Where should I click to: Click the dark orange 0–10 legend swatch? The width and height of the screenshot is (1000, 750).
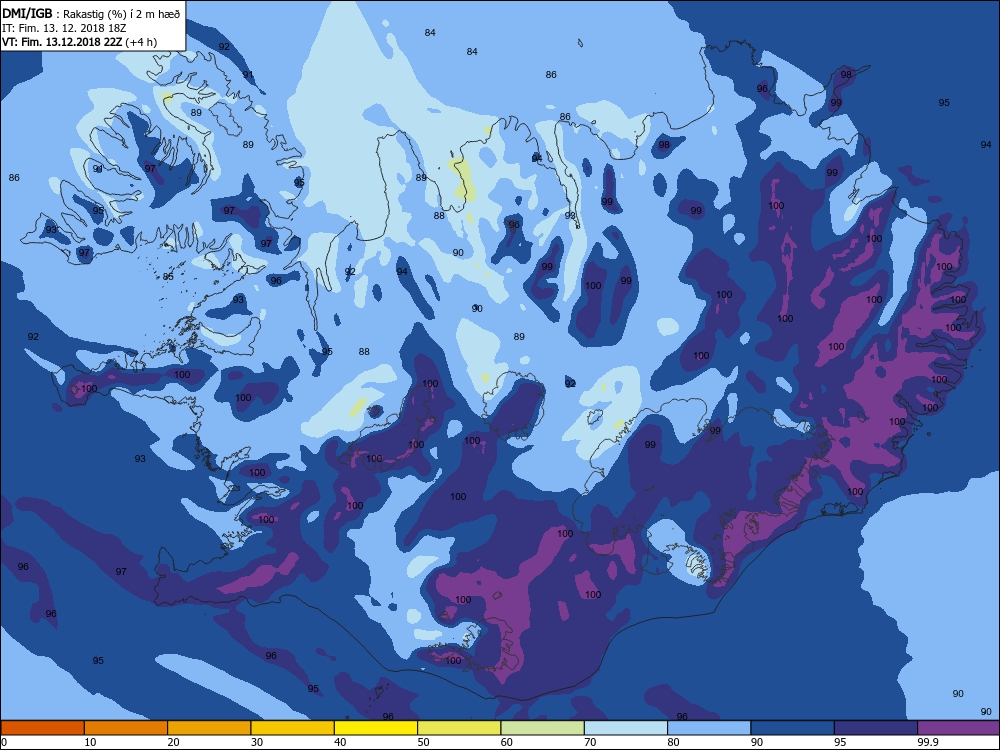click(42, 728)
